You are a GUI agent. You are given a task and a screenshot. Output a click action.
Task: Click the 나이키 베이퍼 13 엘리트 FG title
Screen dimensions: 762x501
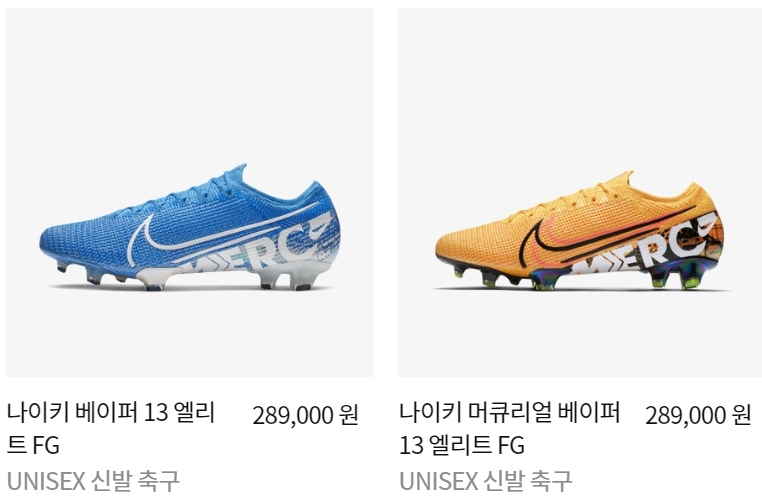pyautogui.click(x=110, y=429)
